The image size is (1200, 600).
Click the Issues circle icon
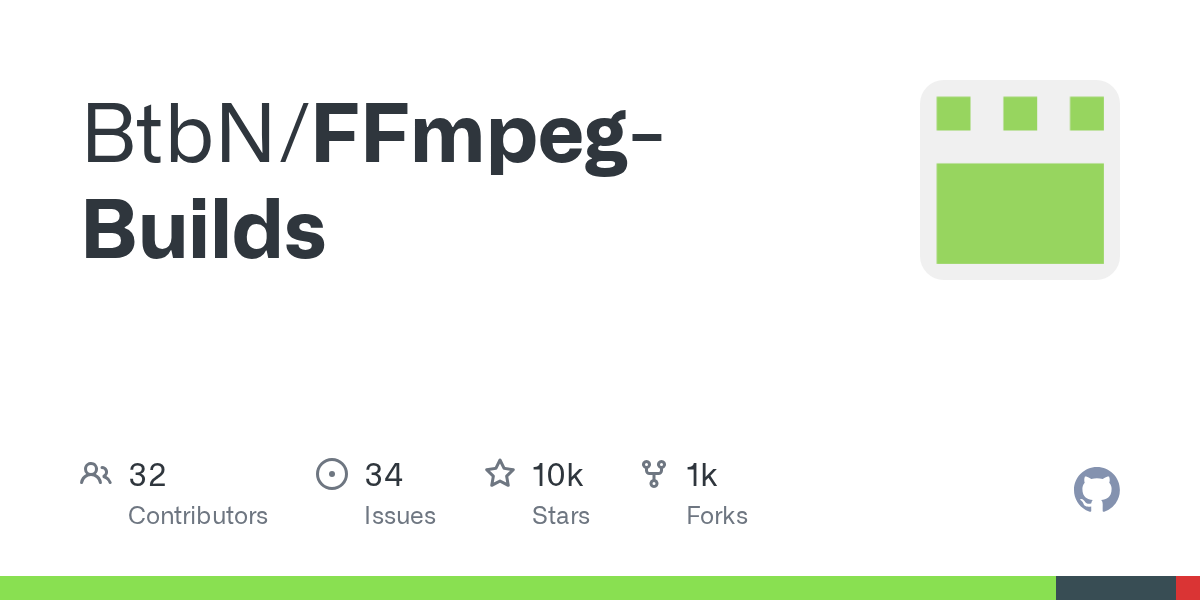point(331,474)
